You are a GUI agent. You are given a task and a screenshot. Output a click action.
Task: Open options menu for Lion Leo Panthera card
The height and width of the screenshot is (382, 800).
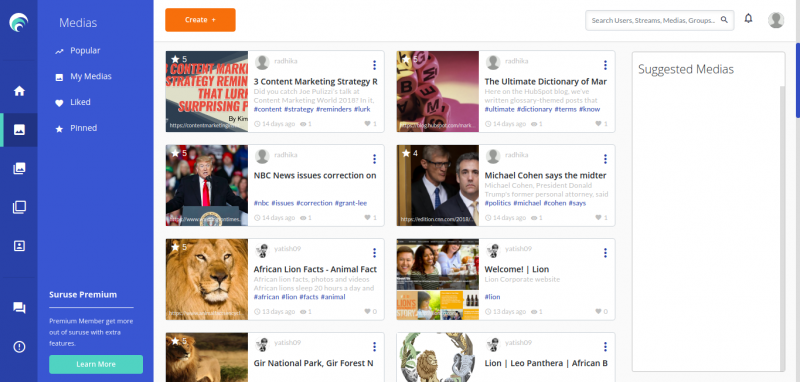[x=605, y=347]
